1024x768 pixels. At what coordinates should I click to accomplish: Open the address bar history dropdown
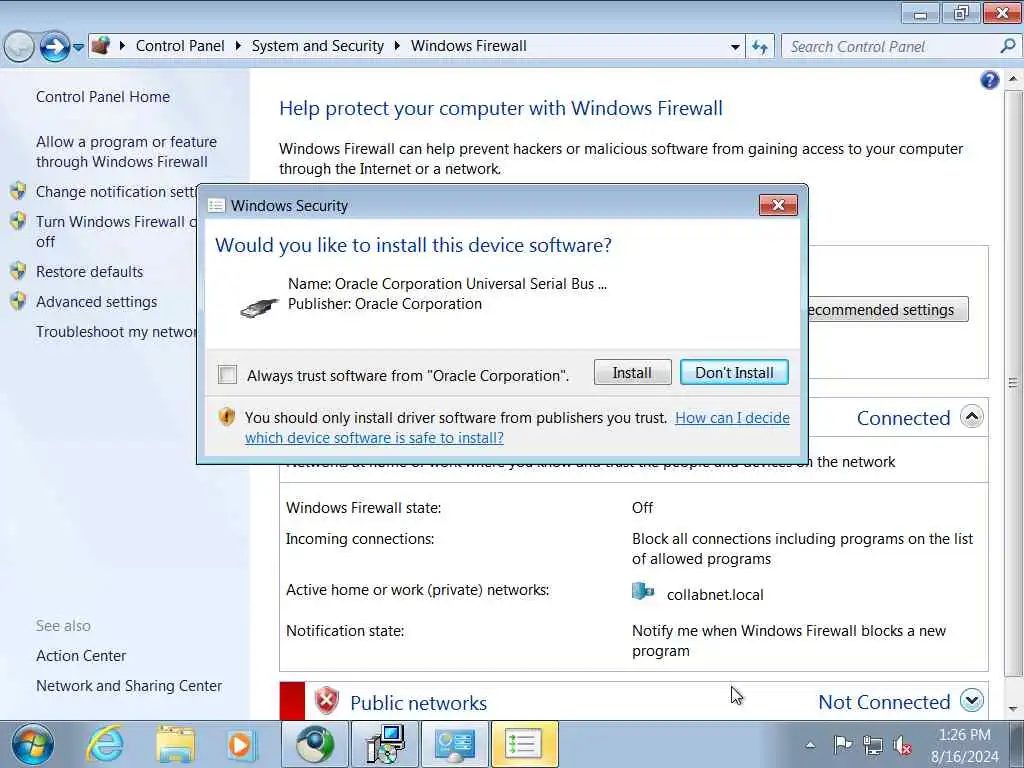click(x=735, y=47)
